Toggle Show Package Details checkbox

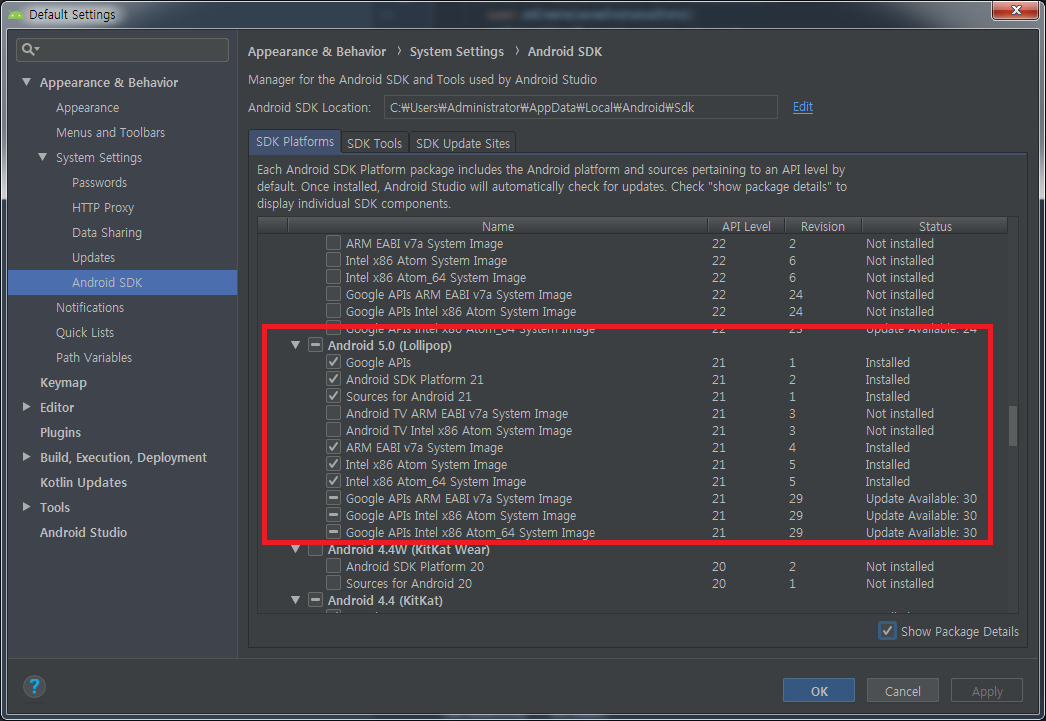click(887, 631)
